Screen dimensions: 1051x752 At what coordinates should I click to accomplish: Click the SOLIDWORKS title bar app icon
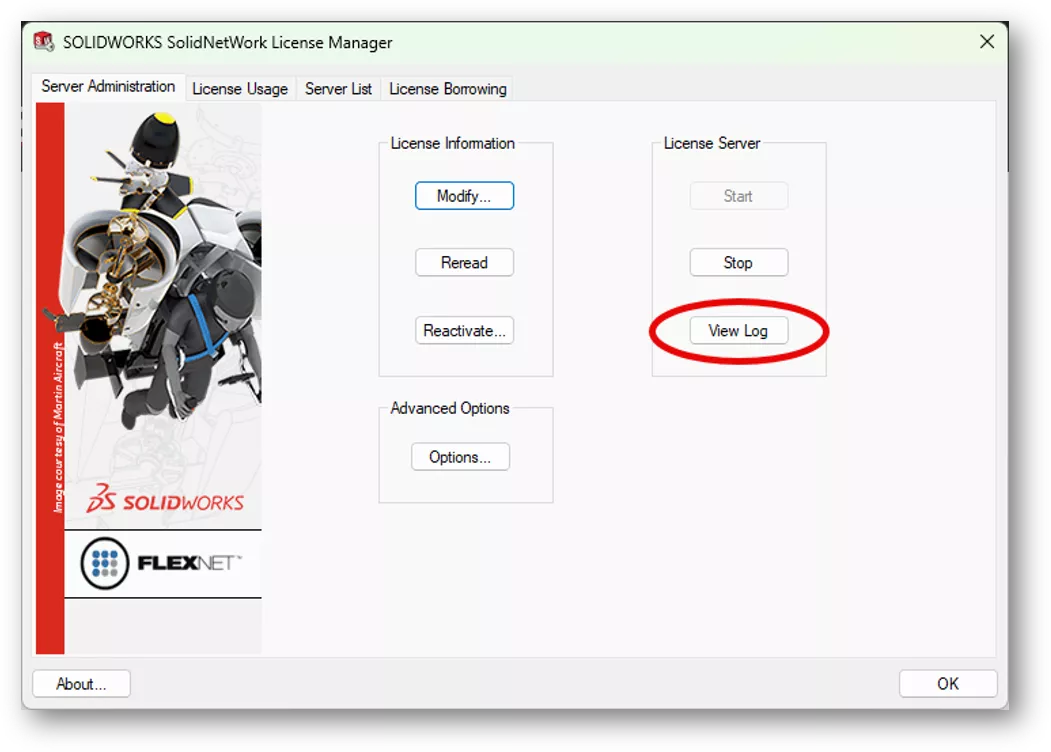tap(44, 42)
